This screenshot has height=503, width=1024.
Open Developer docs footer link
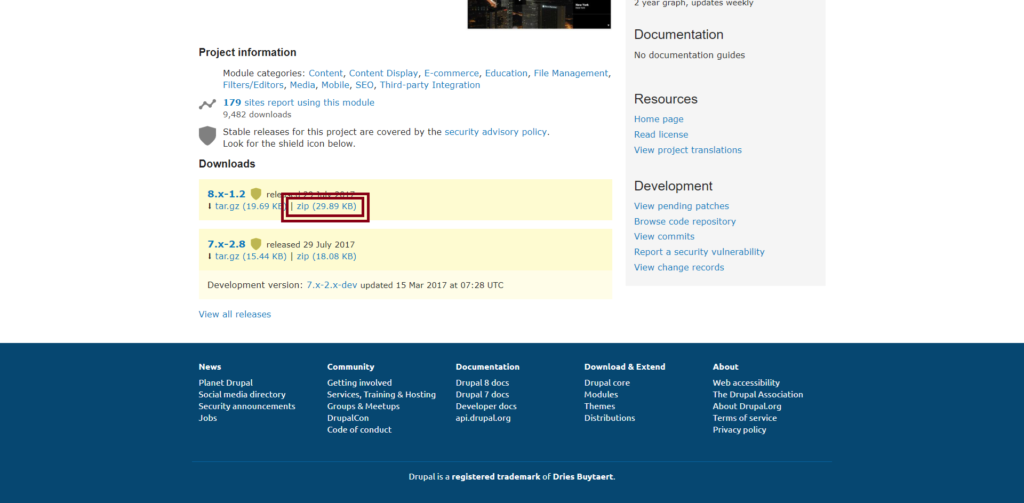pos(486,406)
